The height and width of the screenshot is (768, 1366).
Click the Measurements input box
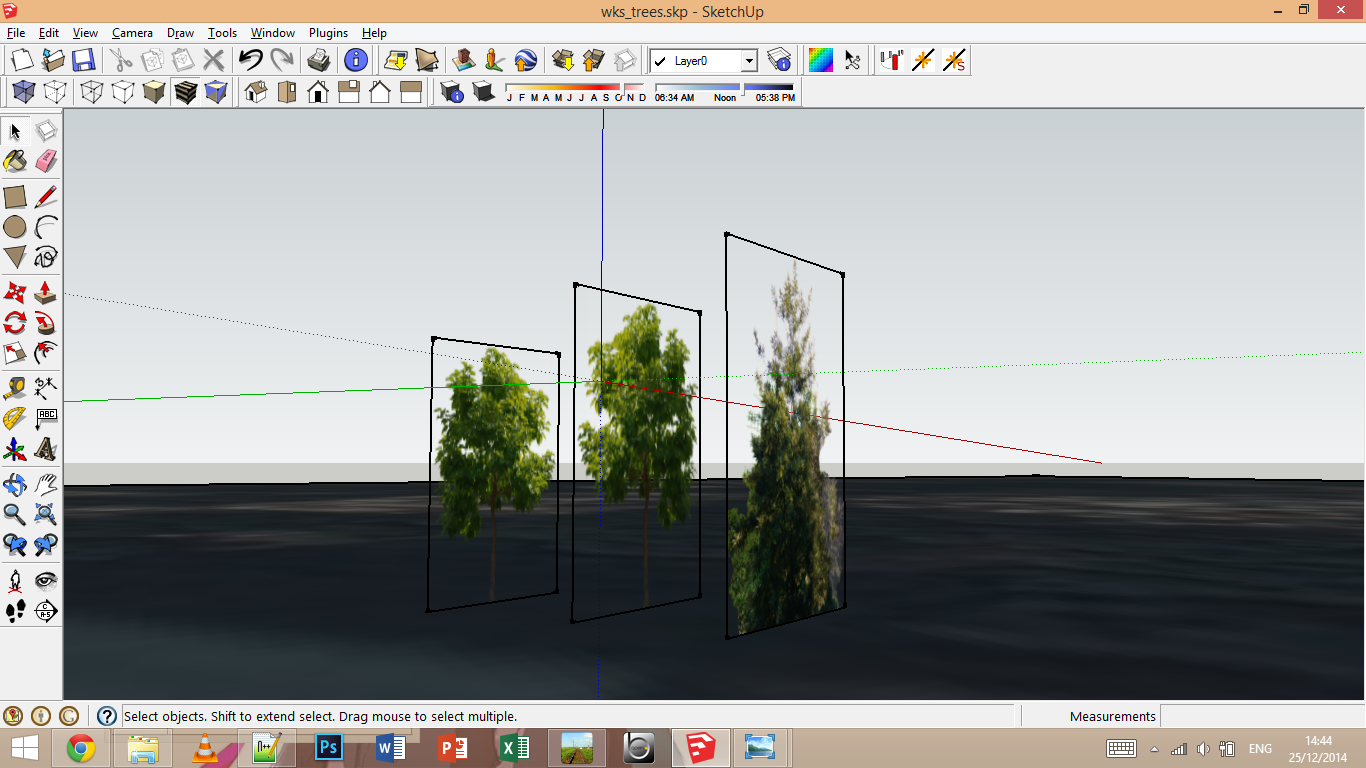1262,716
